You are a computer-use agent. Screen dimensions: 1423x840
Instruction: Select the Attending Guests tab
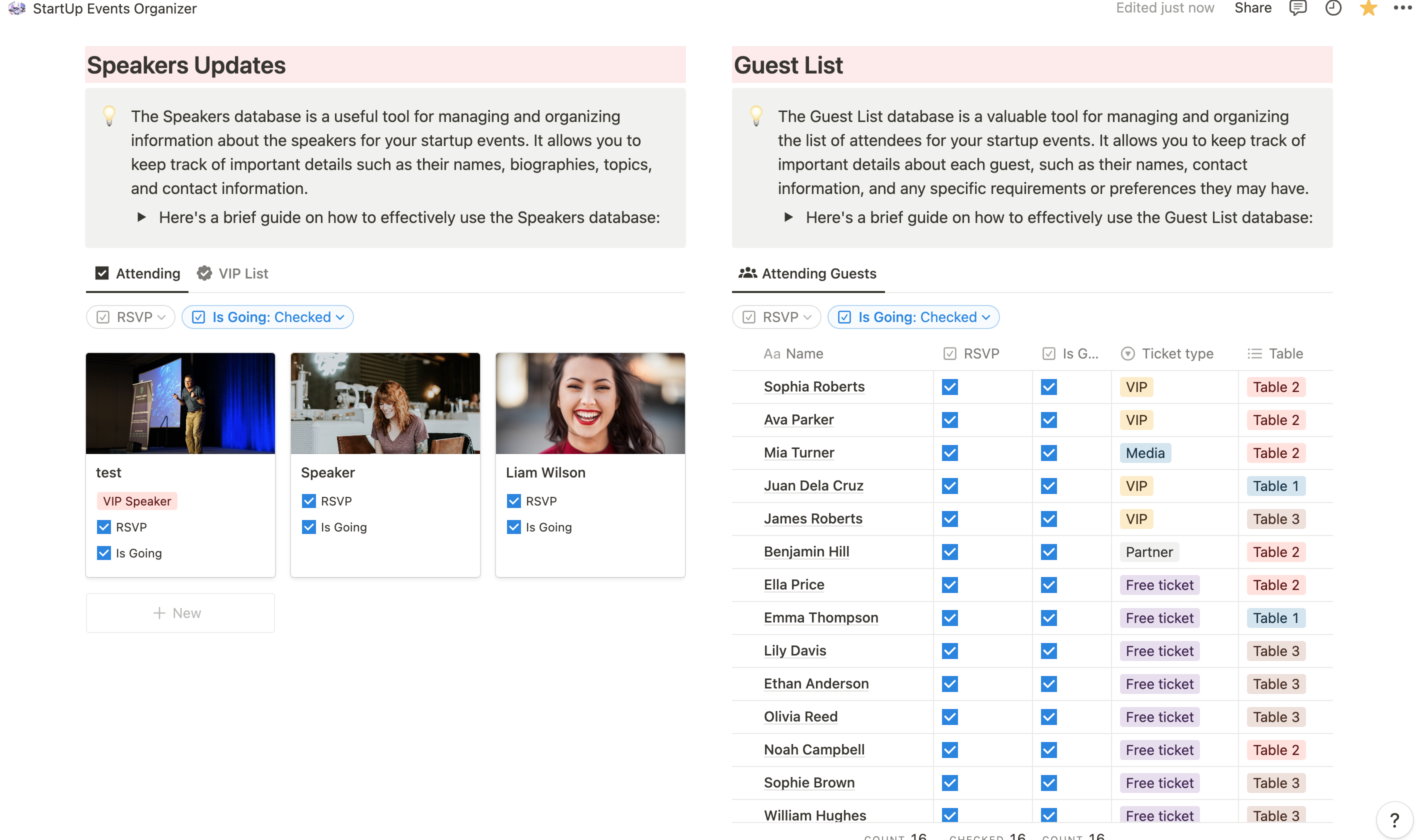[x=807, y=273]
